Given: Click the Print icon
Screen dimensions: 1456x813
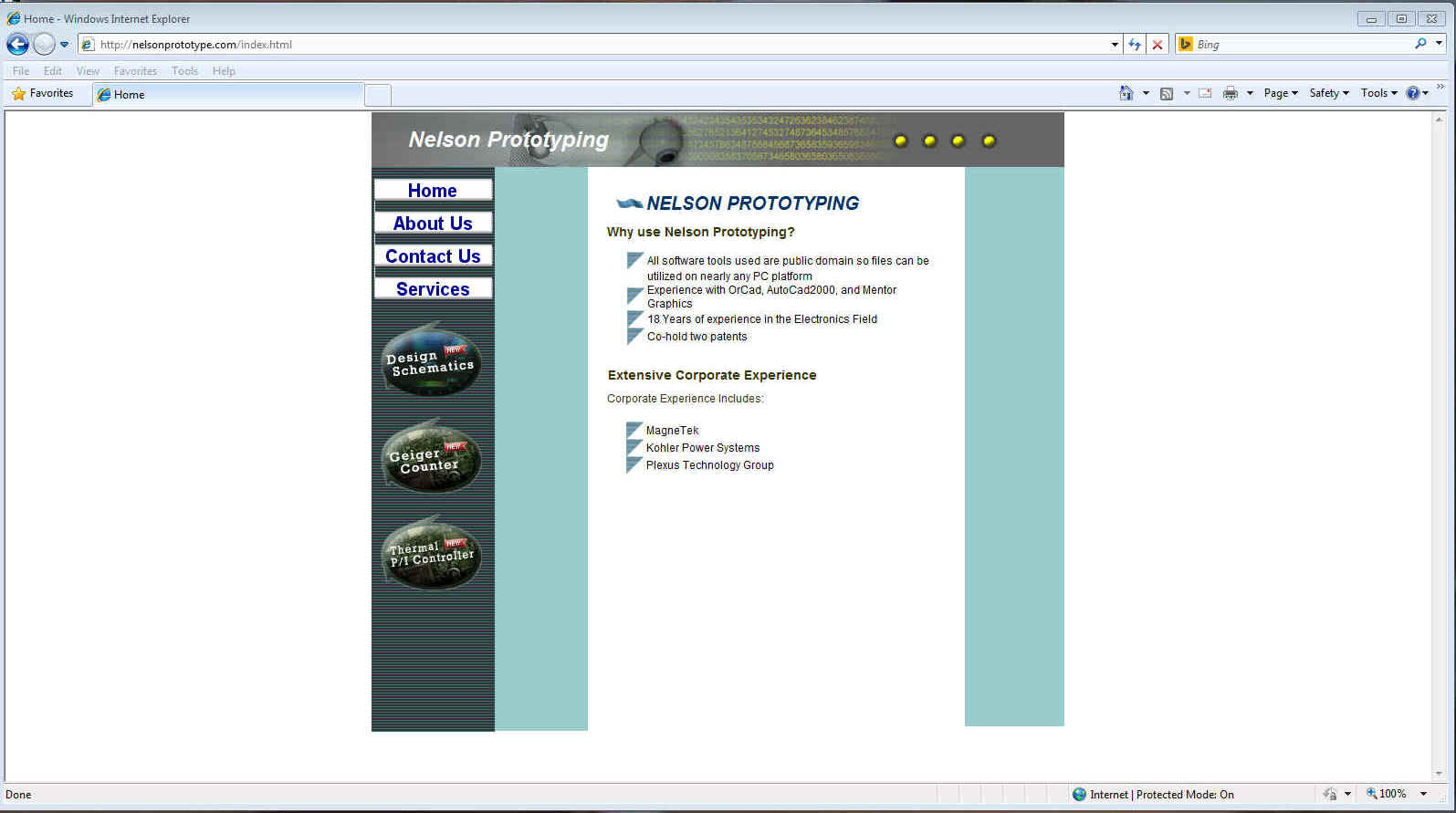Looking at the screenshot, I should [x=1231, y=93].
